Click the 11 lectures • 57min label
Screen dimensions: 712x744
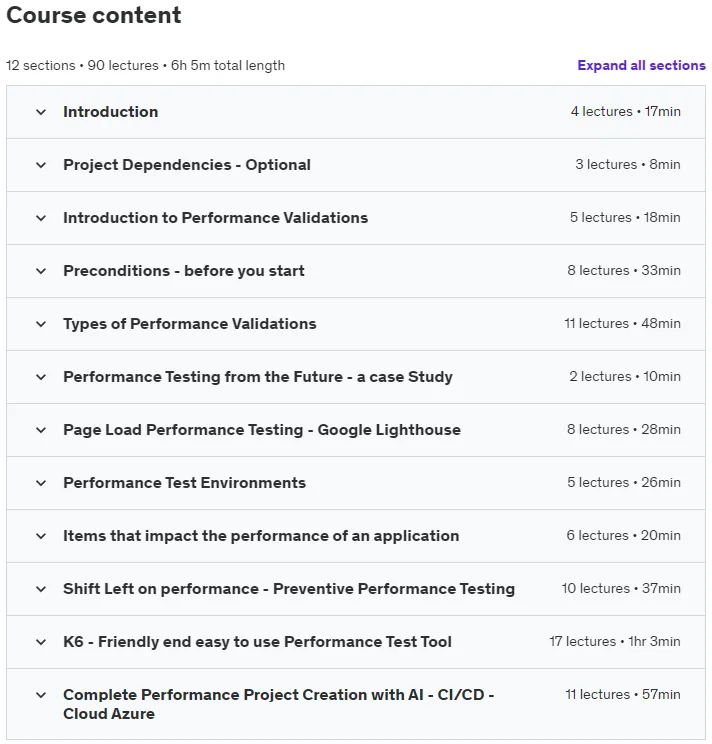click(x=623, y=695)
